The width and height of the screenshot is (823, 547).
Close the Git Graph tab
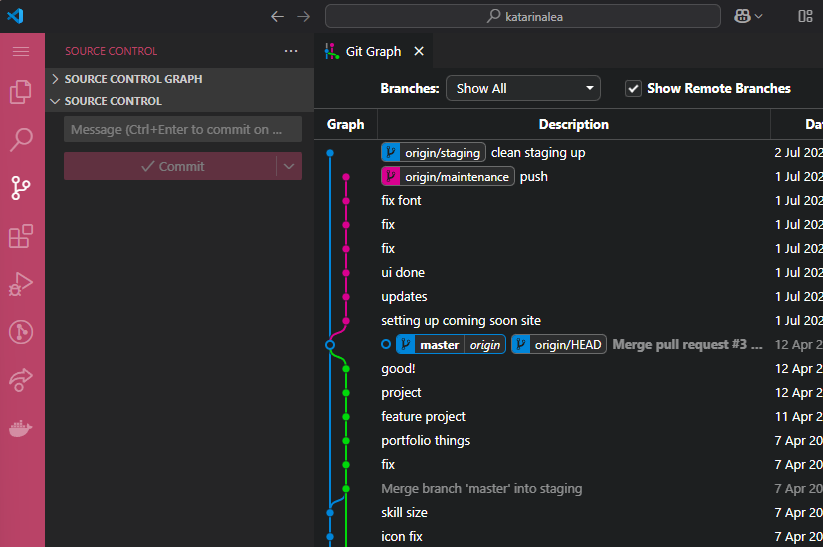coord(419,51)
